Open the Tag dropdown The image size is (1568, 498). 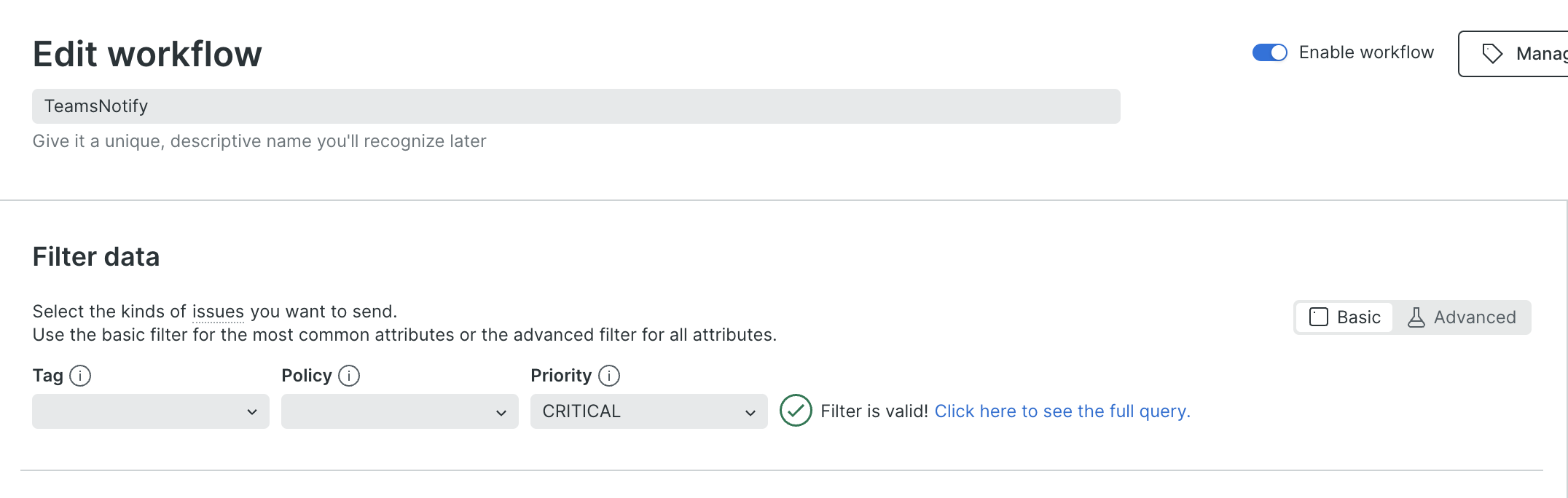pos(150,411)
